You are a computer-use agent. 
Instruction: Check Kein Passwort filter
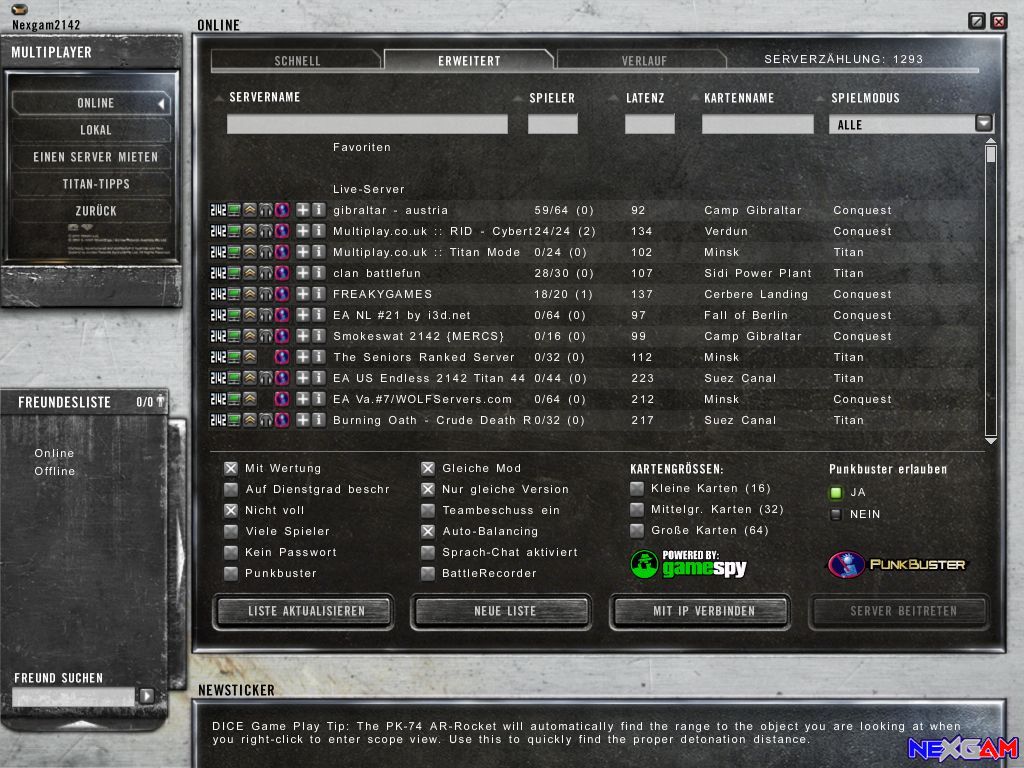click(231, 552)
